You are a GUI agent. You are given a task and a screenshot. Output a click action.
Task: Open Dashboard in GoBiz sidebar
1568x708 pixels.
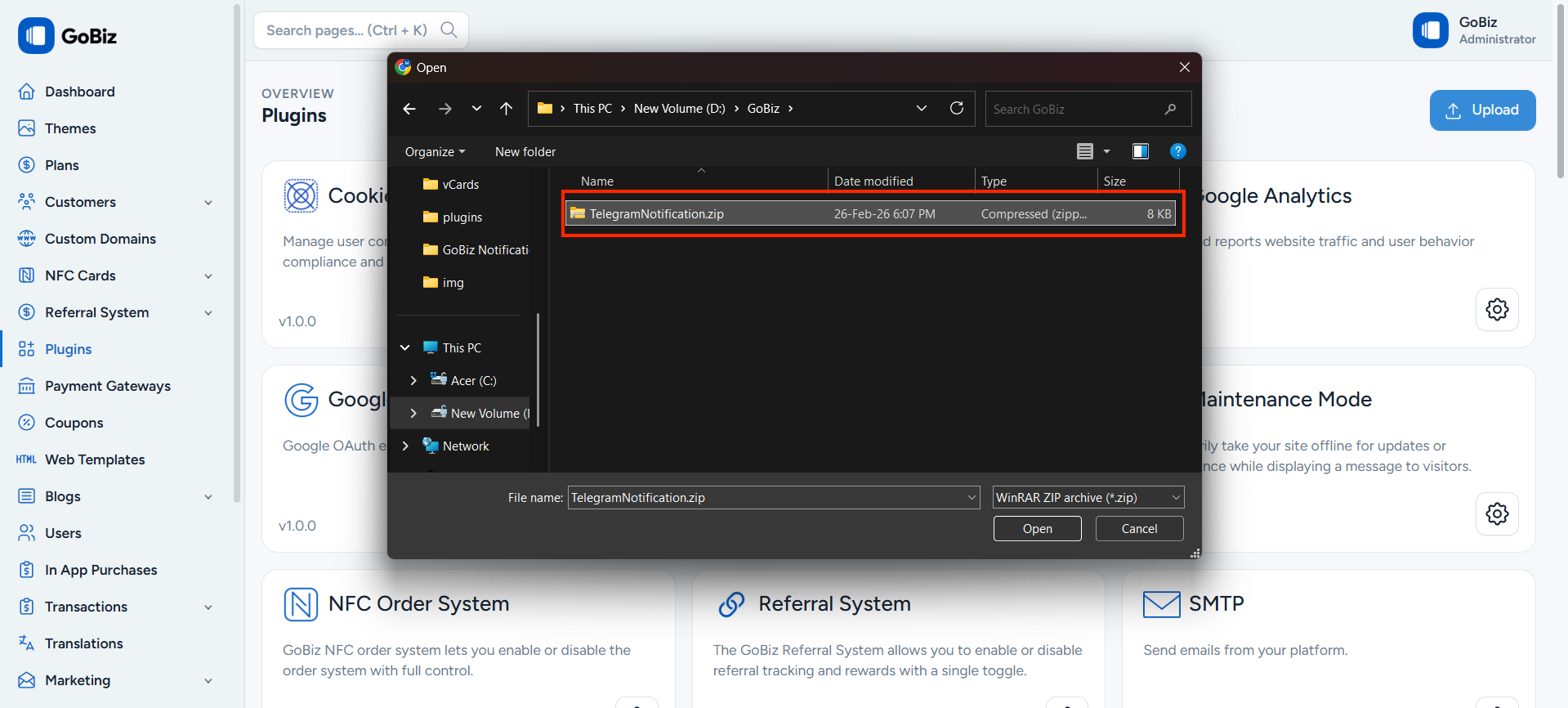coord(80,92)
